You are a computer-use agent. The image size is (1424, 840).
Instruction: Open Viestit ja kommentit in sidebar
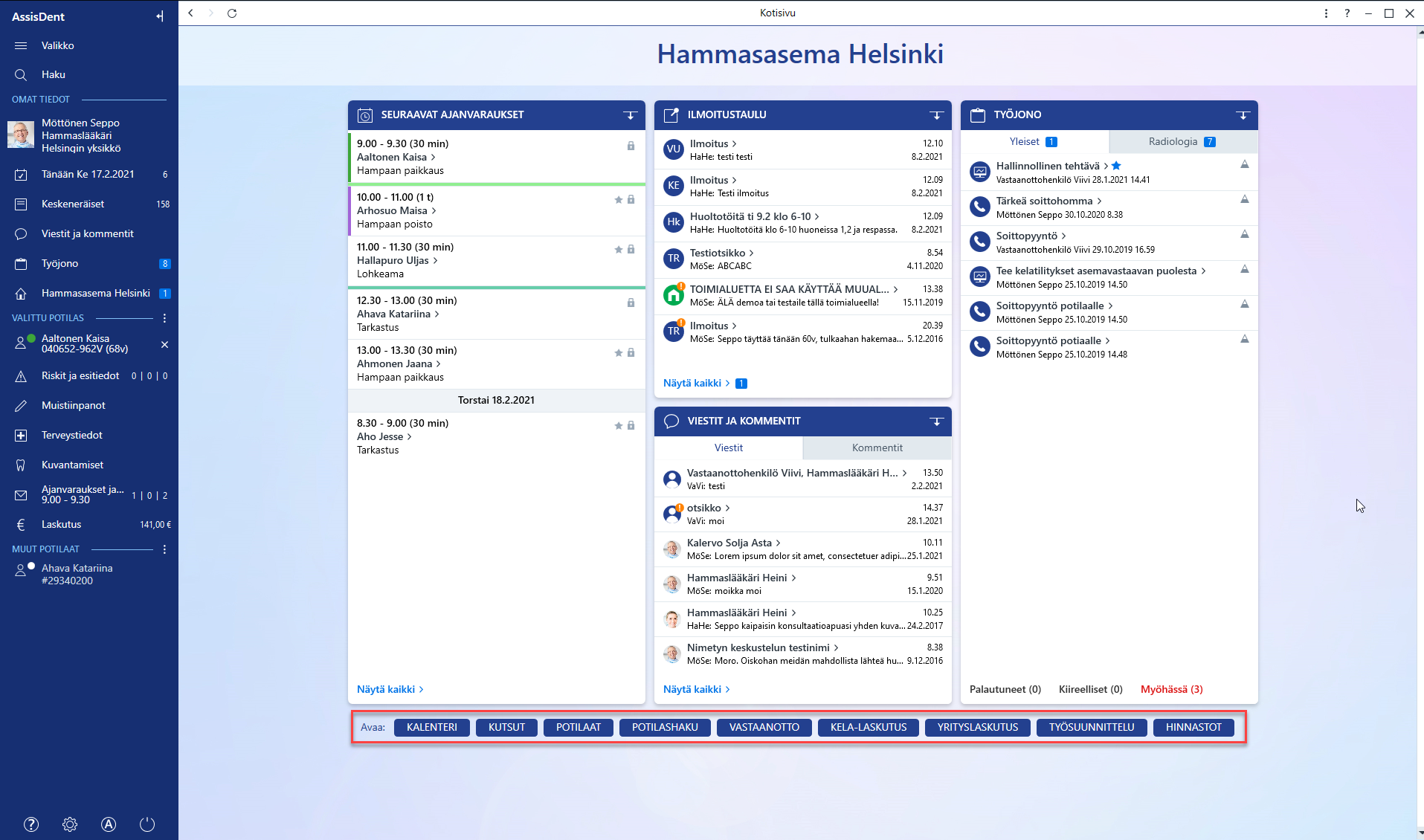pos(89,233)
